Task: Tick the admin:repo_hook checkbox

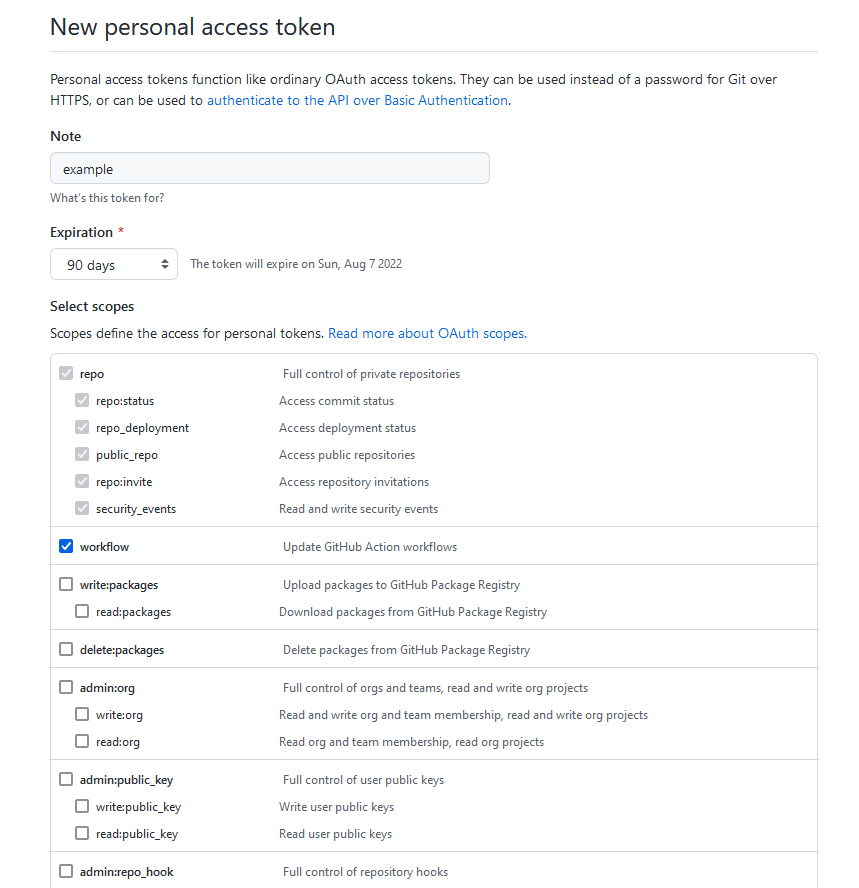Action: pyautogui.click(x=66, y=871)
